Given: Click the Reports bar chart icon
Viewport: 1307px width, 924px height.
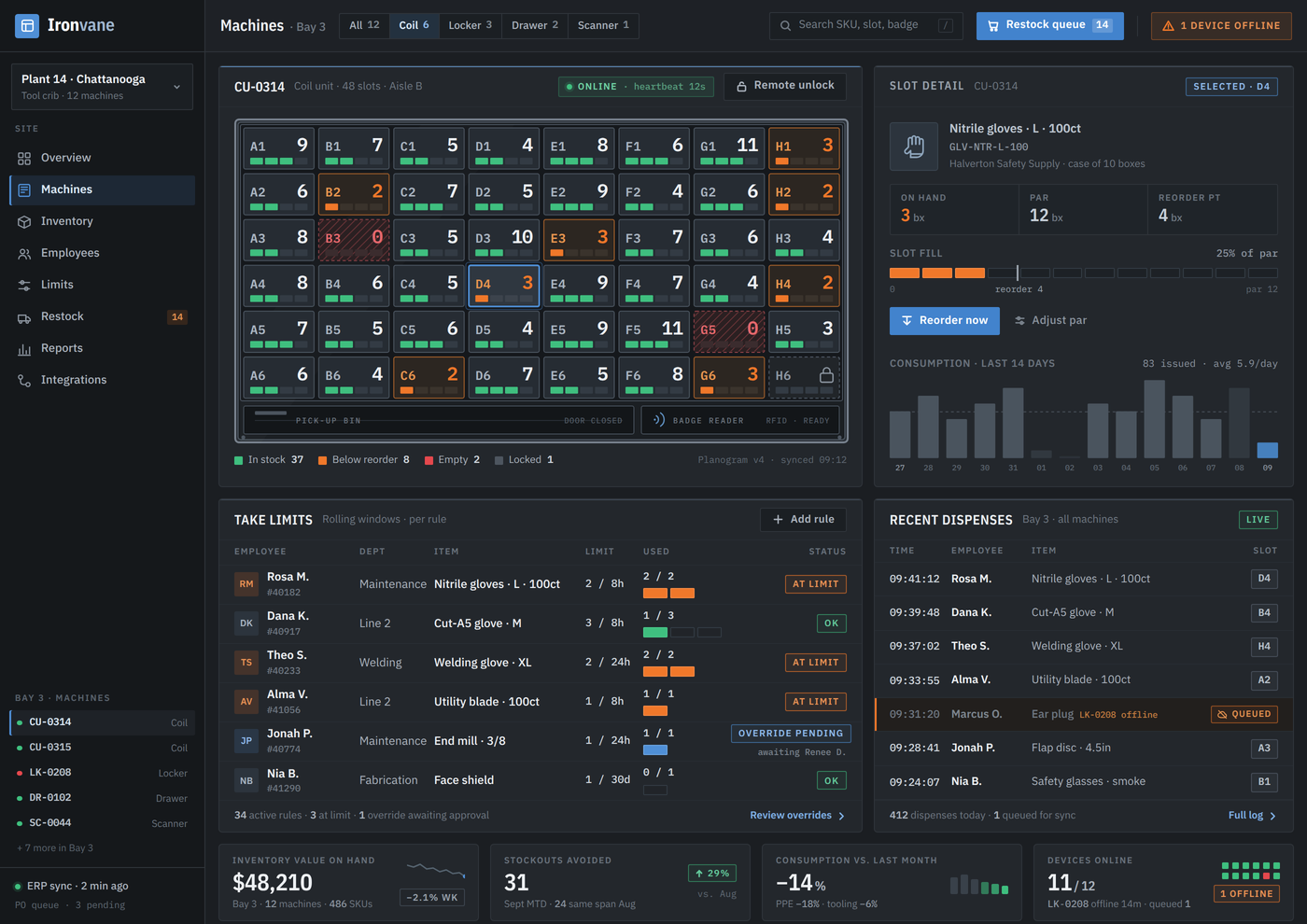Looking at the screenshot, I should [24, 349].
